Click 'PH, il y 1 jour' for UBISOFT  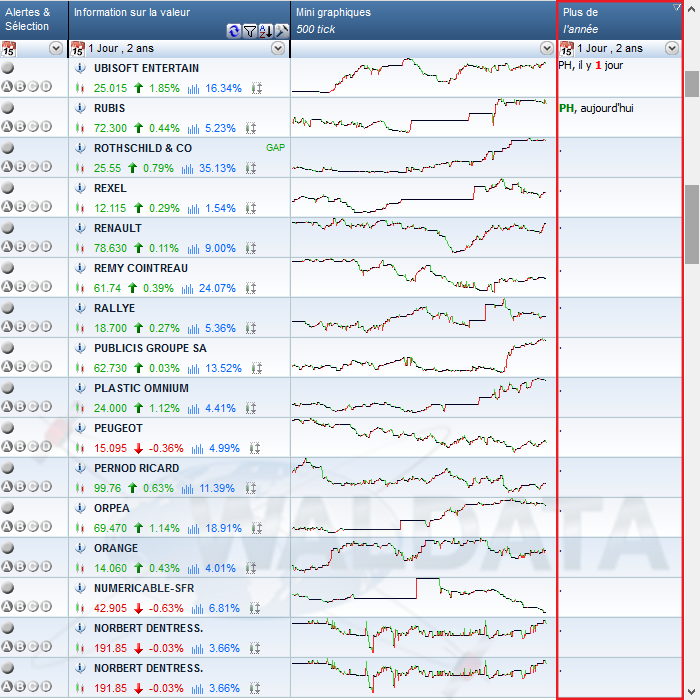pyautogui.click(x=591, y=66)
